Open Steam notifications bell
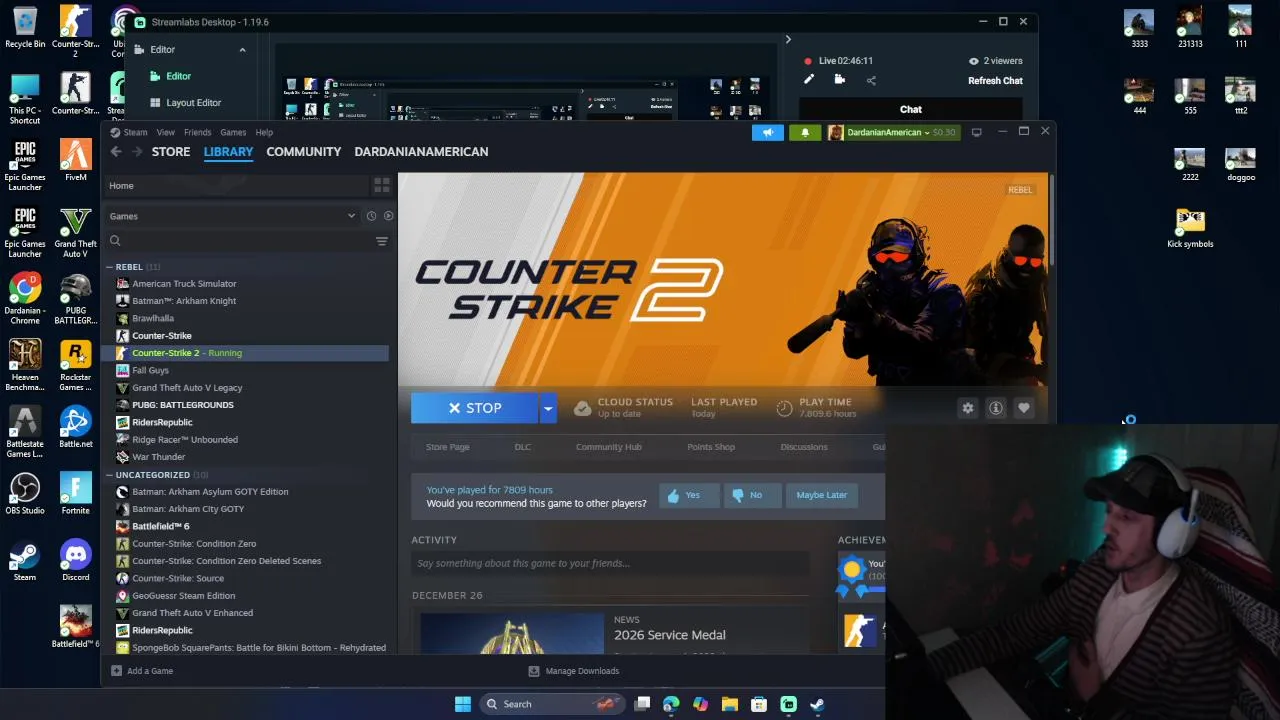Viewport: 1280px width, 720px height. tap(805, 132)
